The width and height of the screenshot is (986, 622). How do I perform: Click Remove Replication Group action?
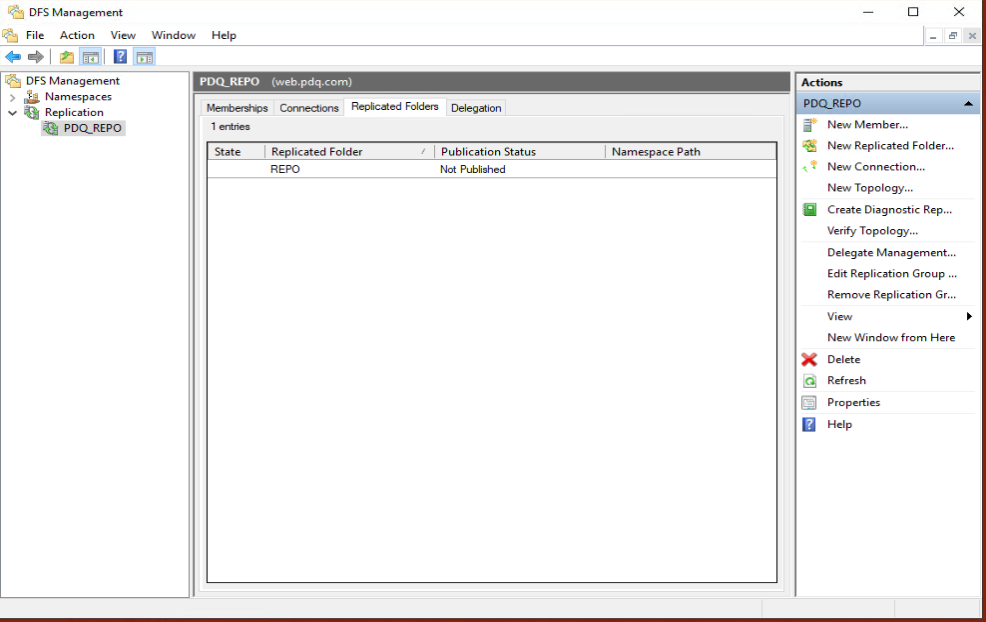pyautogui.click(x=891, y=294)
